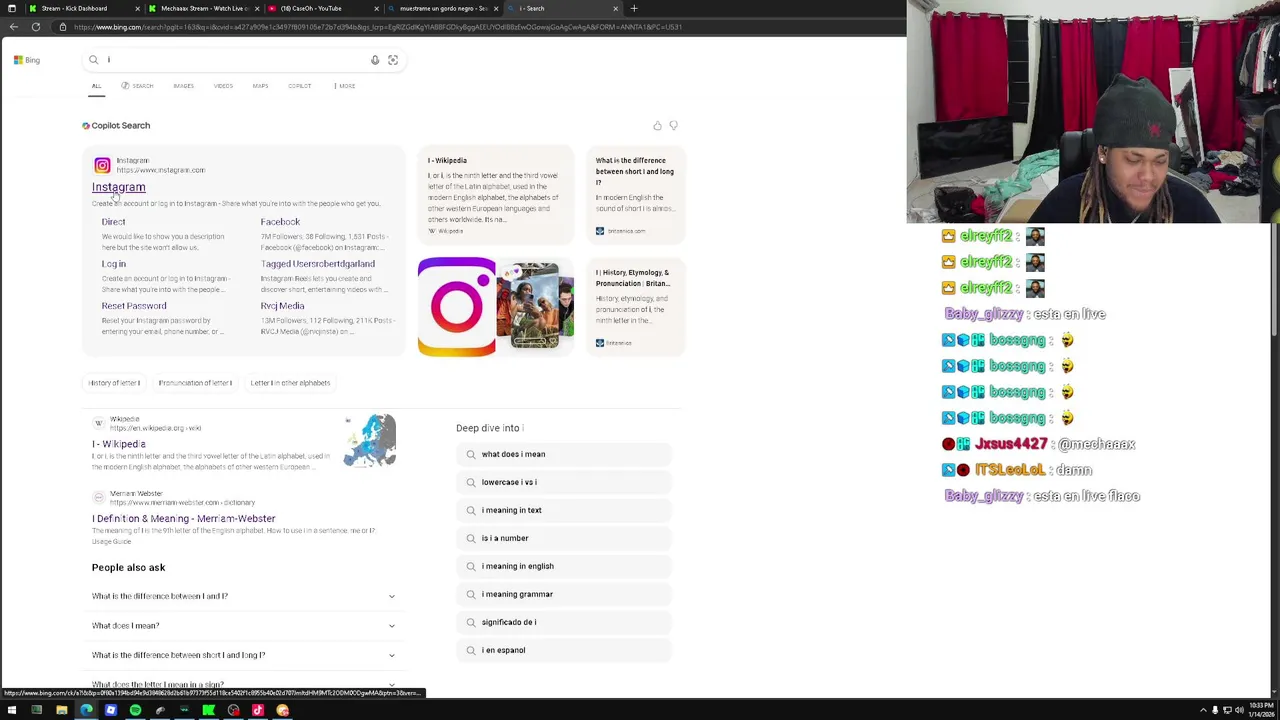Switch to 'muestrame un gordo negro' tab
Screen dimensions: 1280x720
point(443,8)
